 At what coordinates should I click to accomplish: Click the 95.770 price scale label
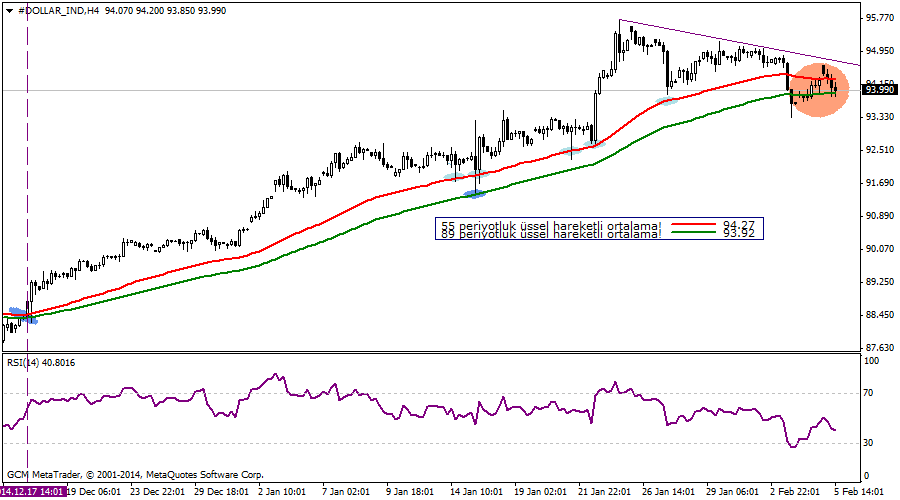click(x=879, y=18)
